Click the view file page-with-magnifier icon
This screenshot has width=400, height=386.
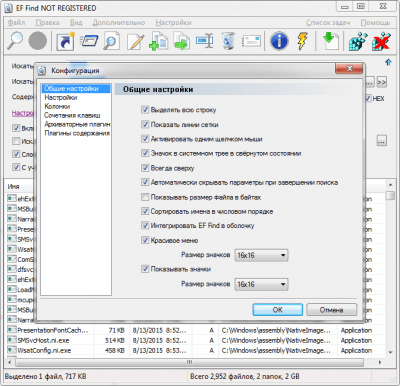pos(111,41)
